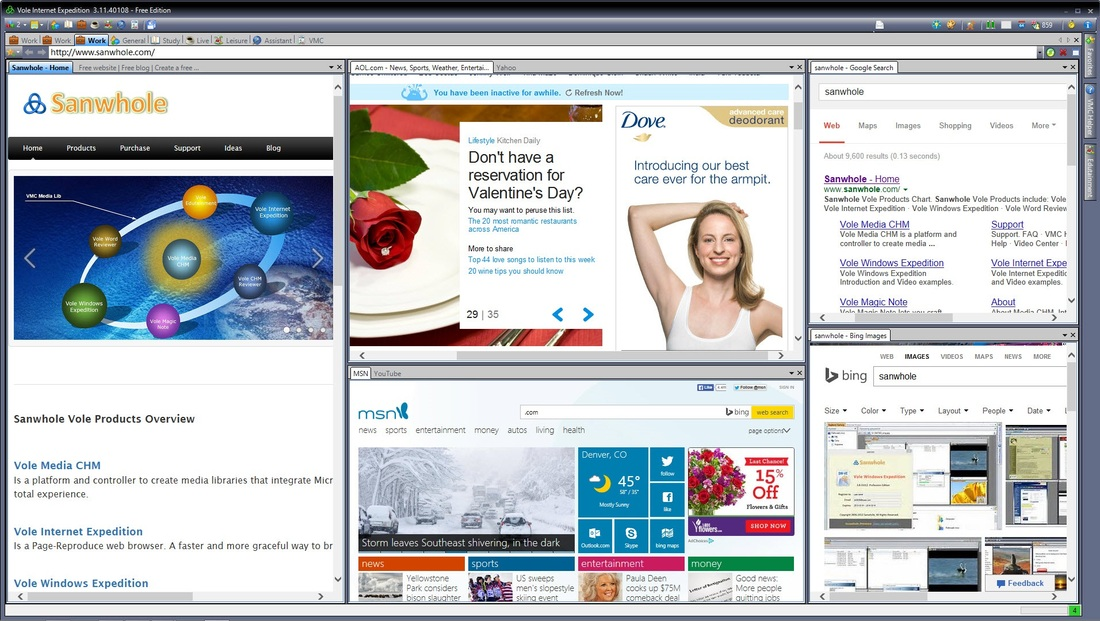This screenshot has height=621, width=1100.
Task: Go to next AOL story with right arrow
Action: click(588, 314)
